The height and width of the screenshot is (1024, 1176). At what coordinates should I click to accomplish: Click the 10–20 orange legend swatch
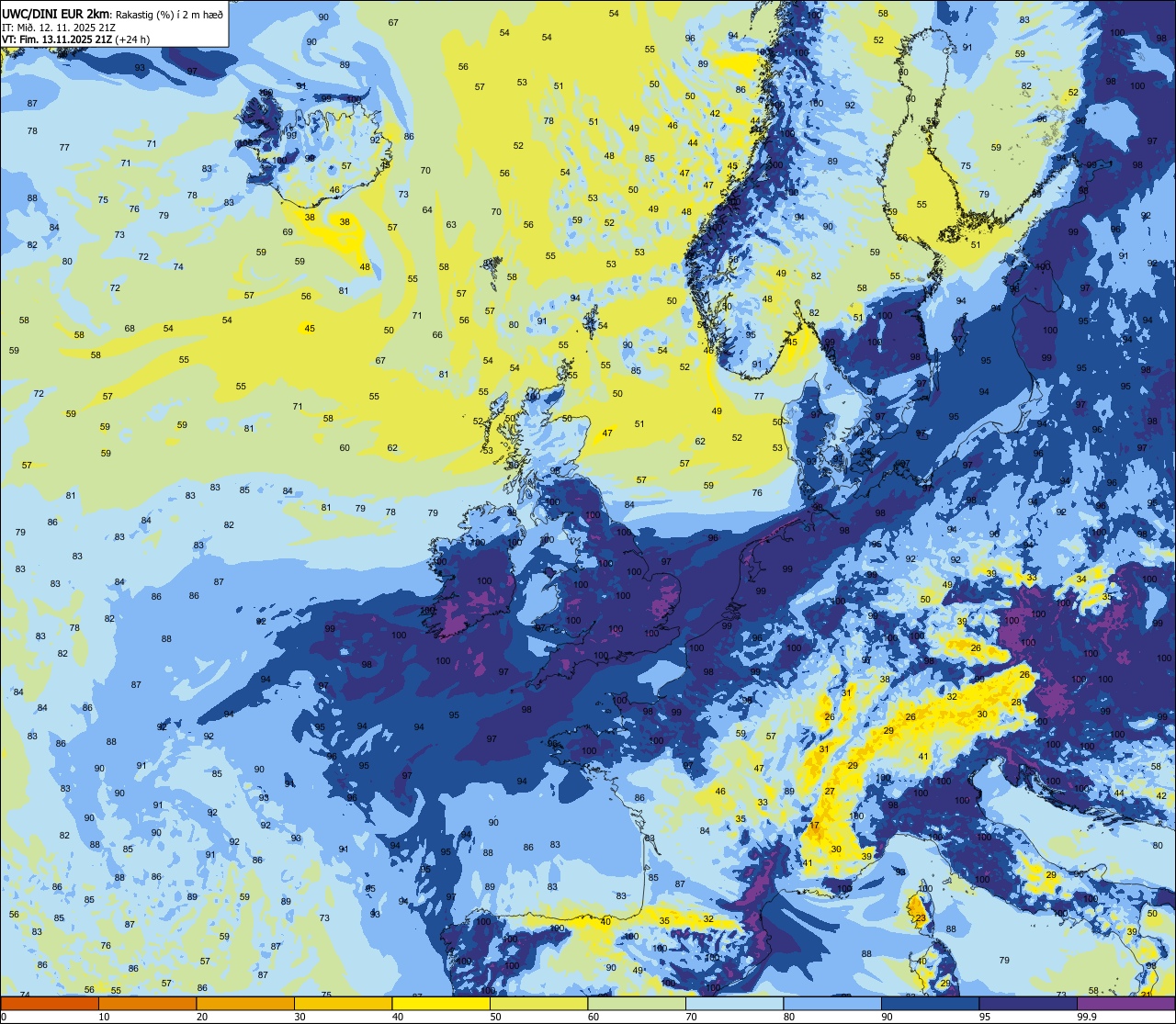pyautogui.click(x=148, y=1003)
